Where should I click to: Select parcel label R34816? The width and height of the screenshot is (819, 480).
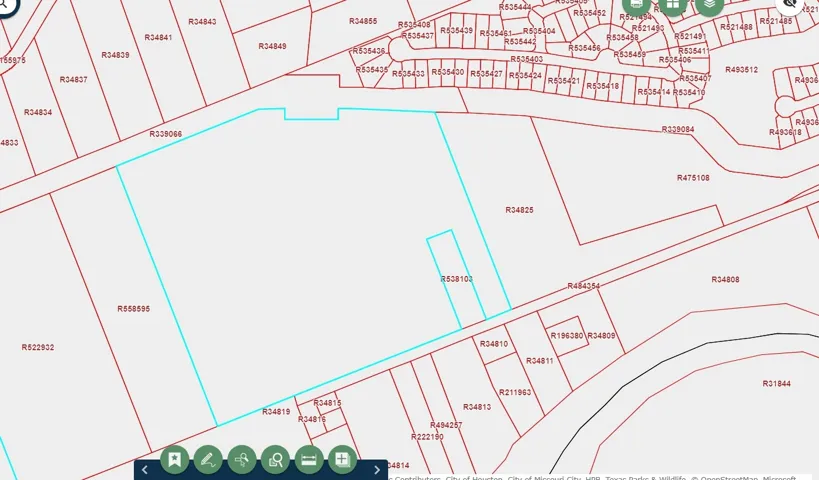[x=312, y=419]
